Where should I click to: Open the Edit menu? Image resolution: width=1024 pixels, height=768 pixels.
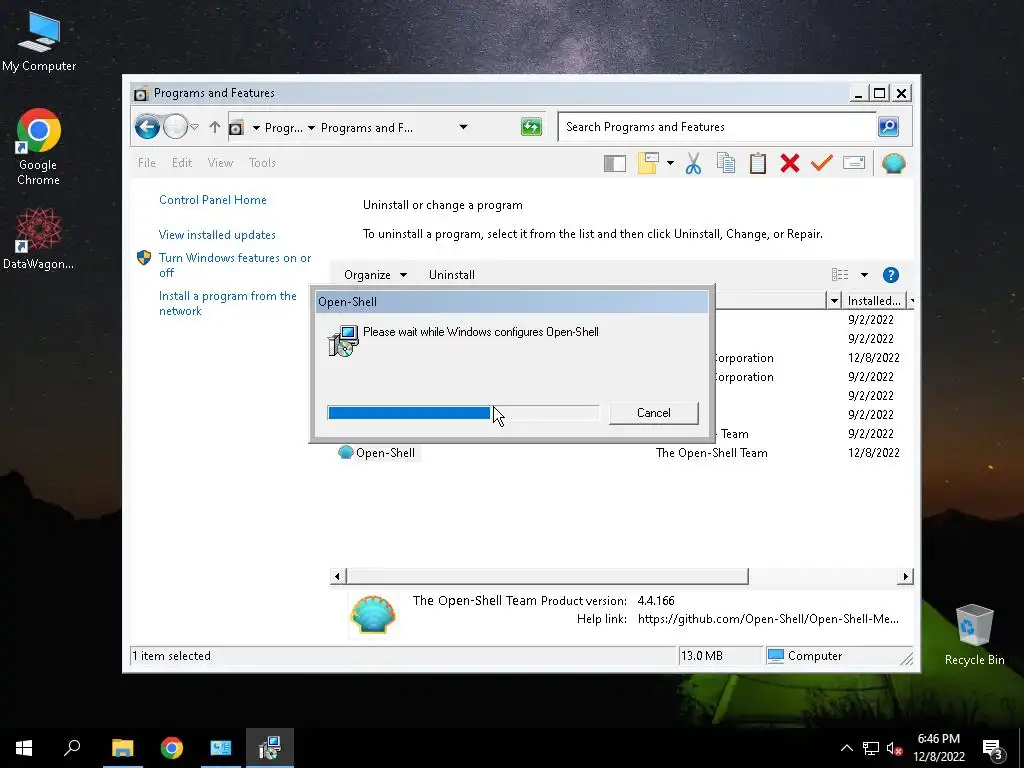coord(182,163)
